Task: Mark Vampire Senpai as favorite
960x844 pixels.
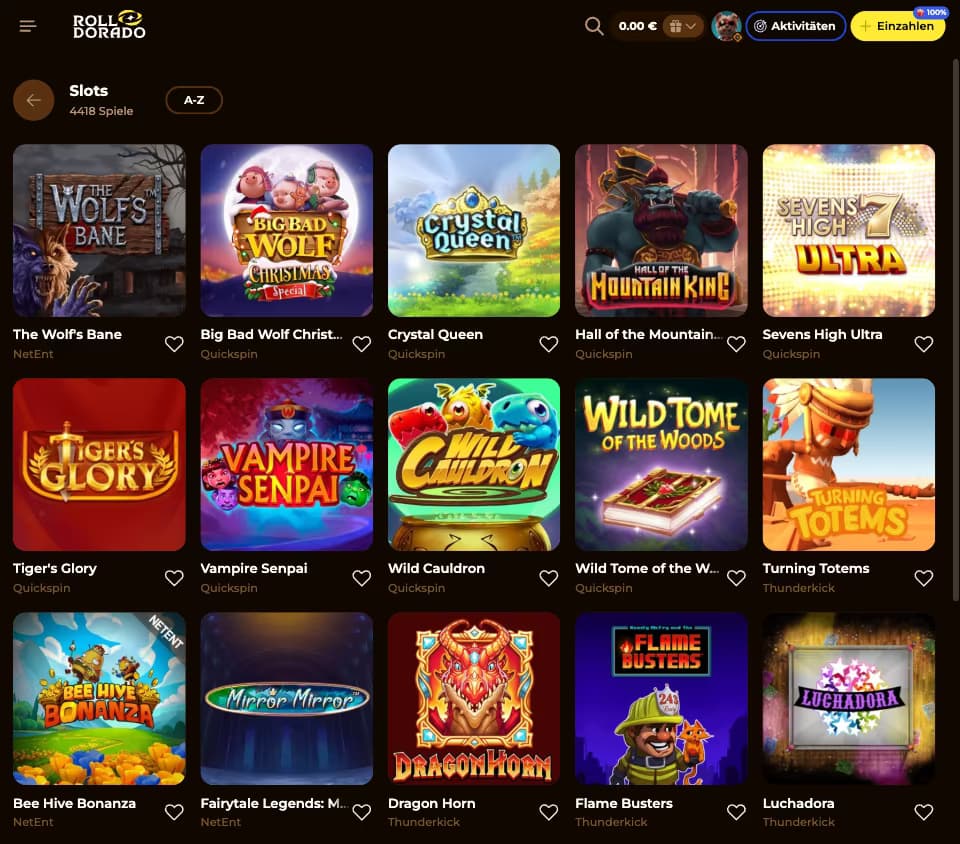Action: (362, 578)
